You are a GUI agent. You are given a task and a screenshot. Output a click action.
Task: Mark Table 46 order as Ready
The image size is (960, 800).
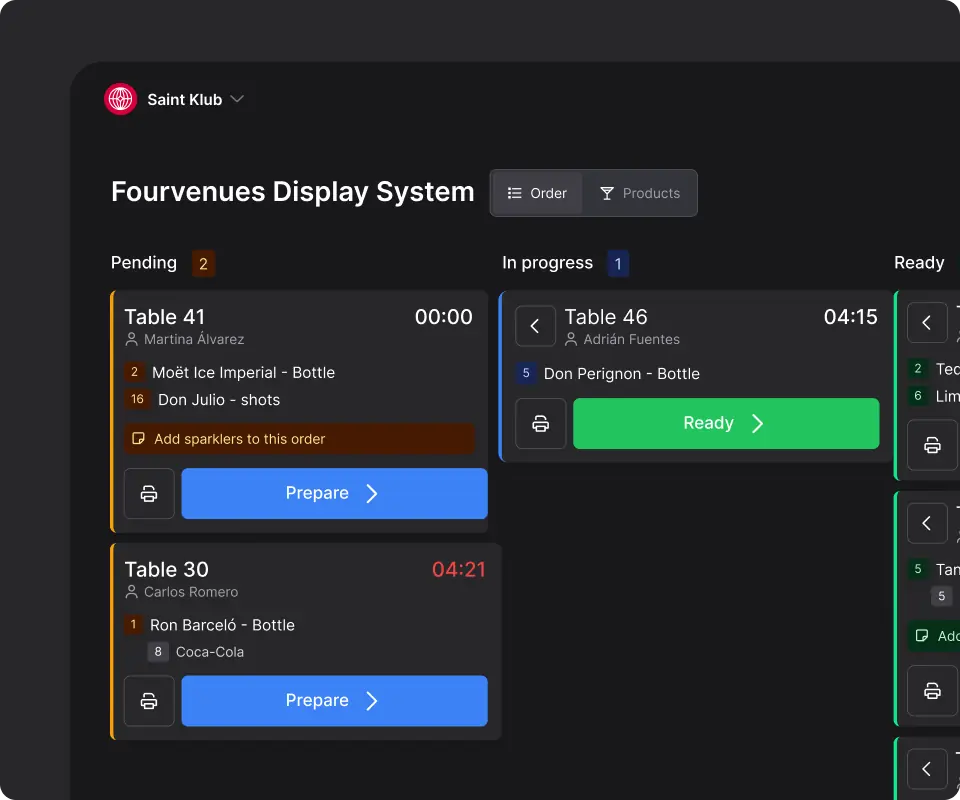coord(726,424)
